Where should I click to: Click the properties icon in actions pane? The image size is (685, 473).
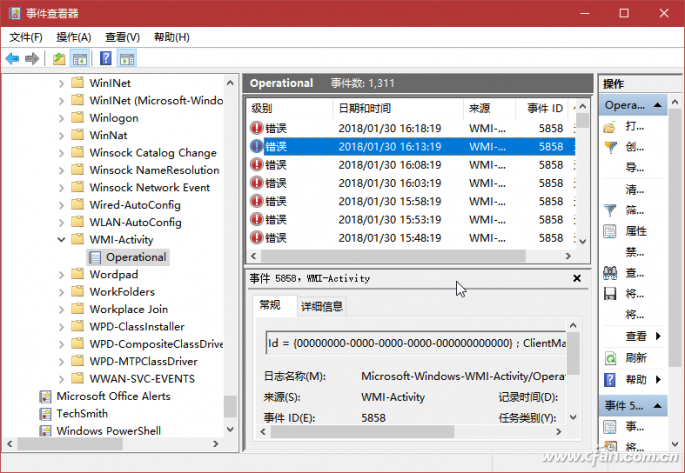pos(610,231)
